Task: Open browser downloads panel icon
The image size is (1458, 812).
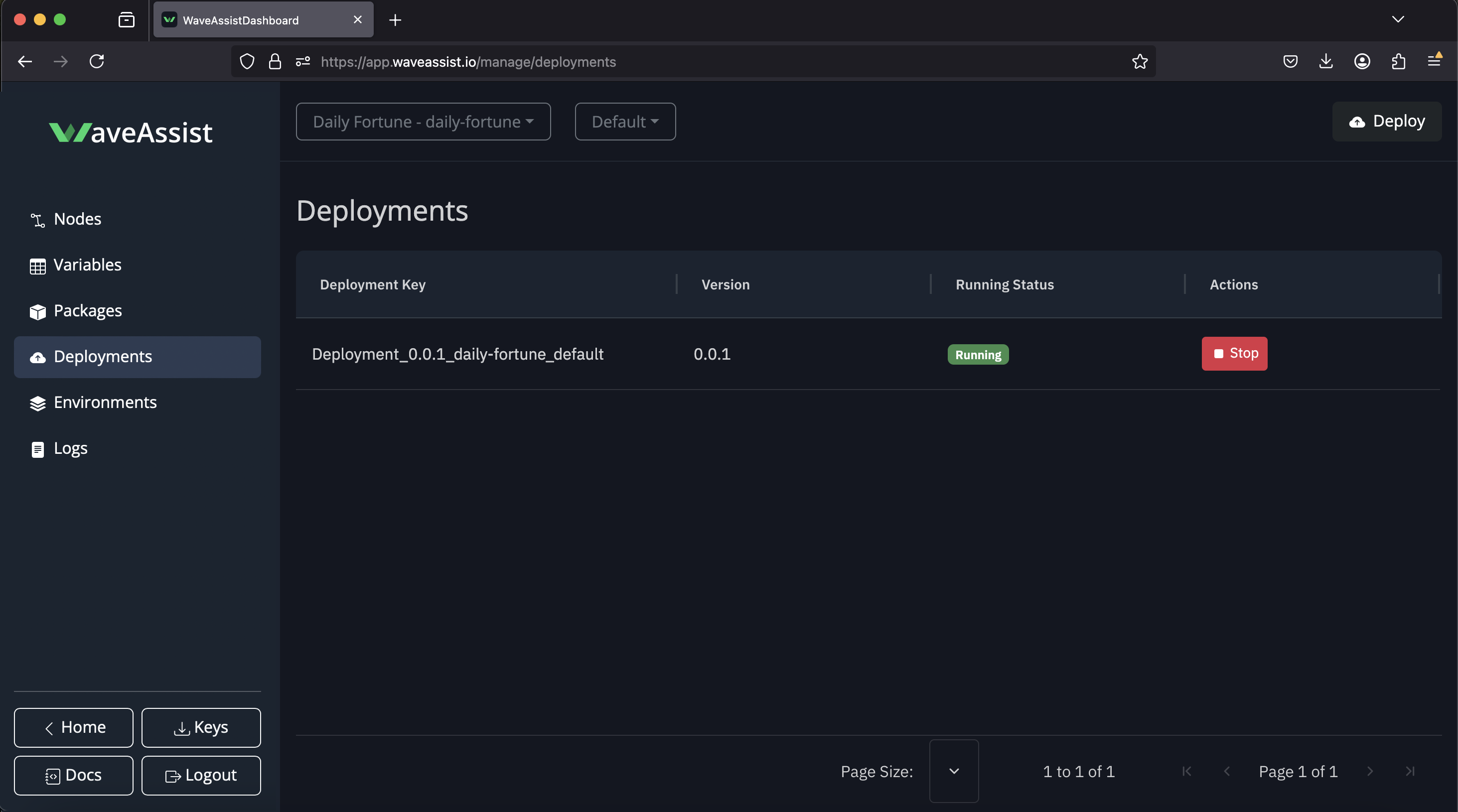Action: [x=1325, y=62]
